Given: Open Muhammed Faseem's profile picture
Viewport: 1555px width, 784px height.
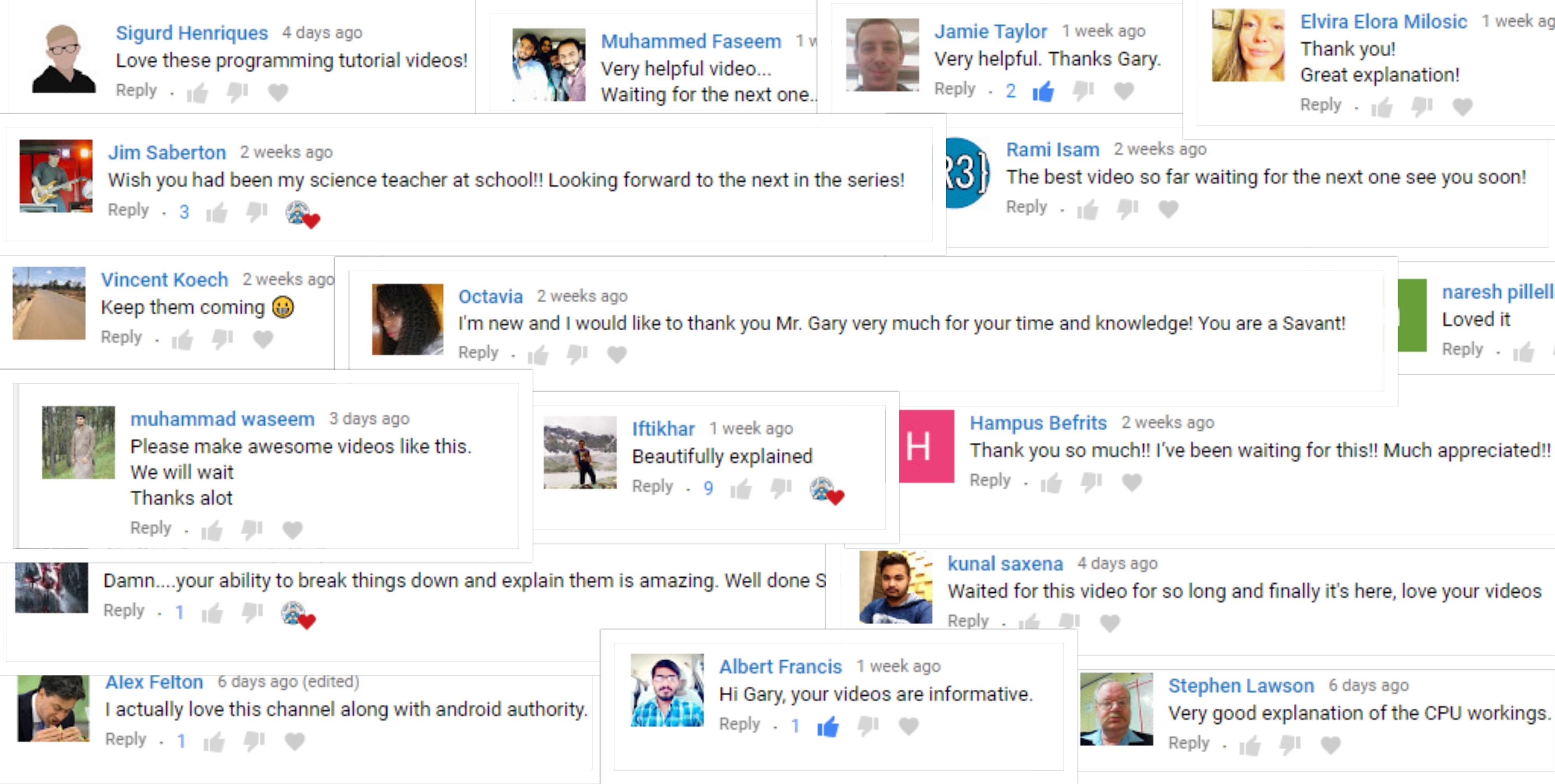Looking at the screenshot, I should pos(549,65).
